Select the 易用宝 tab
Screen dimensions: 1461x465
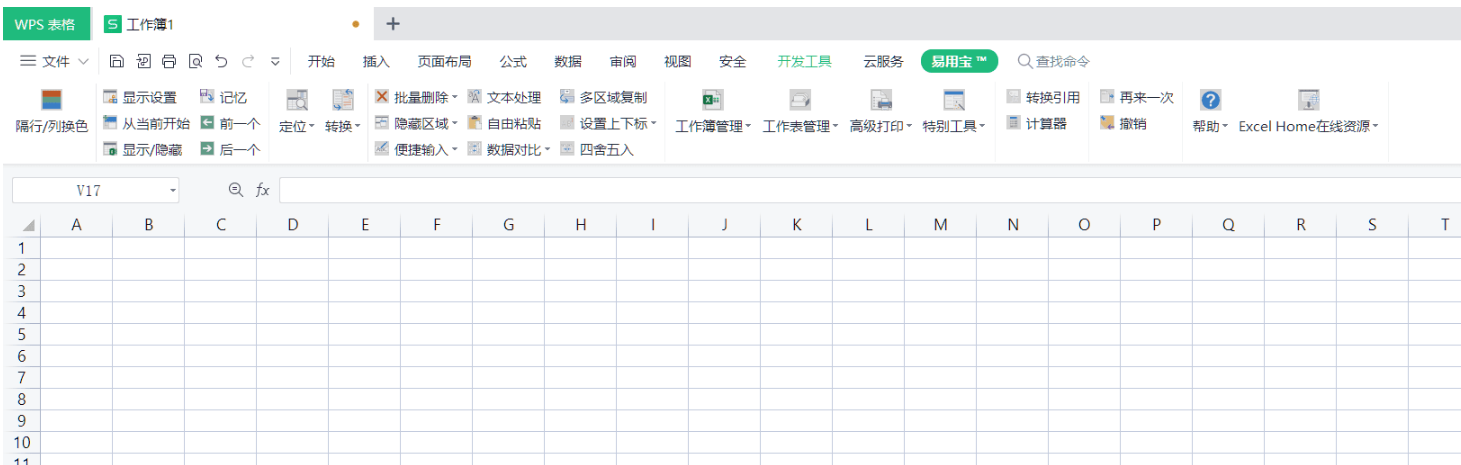(x=960, y=61)
